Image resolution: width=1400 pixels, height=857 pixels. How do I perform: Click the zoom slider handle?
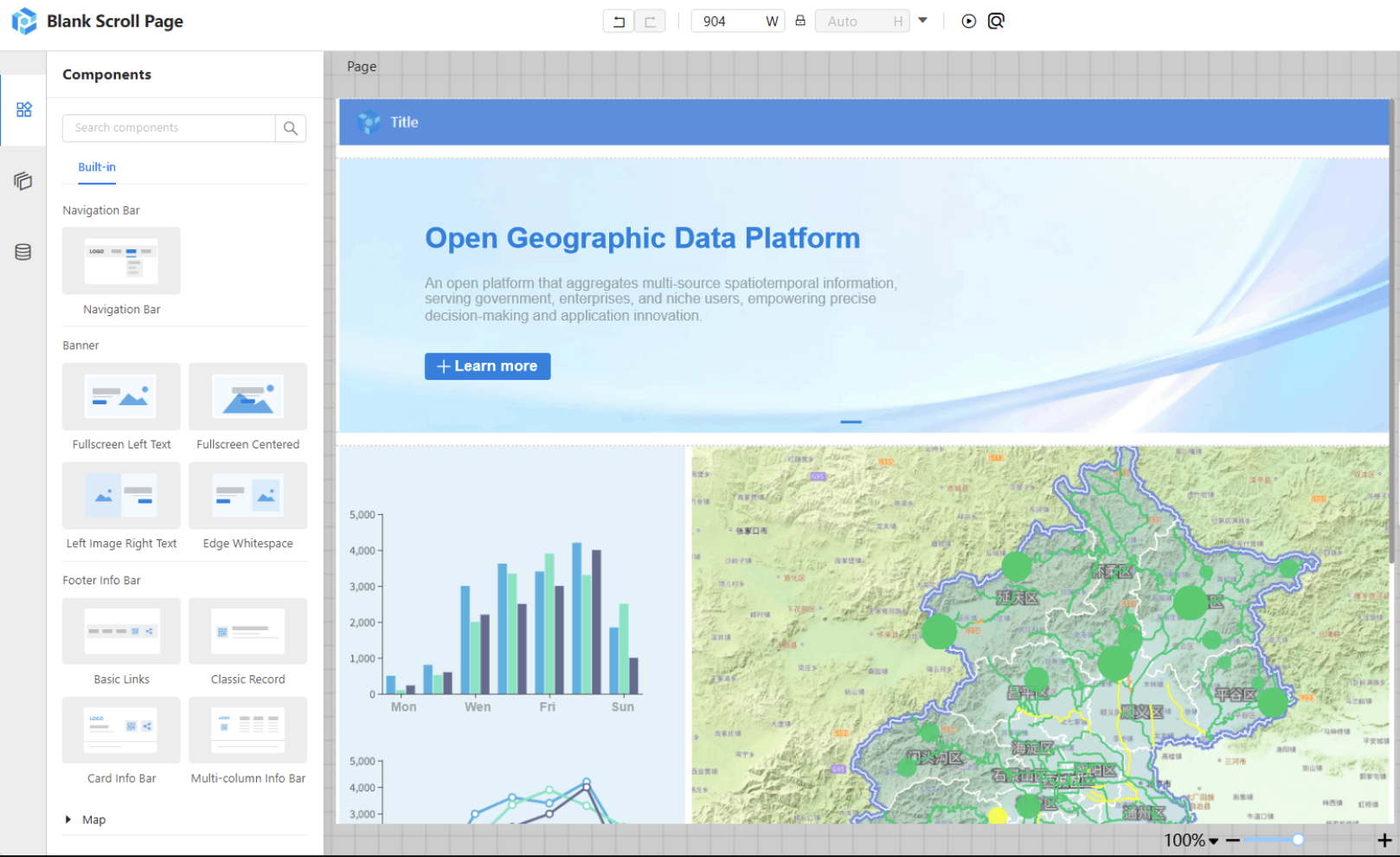pyautogui.click(x=1298, y=840)
